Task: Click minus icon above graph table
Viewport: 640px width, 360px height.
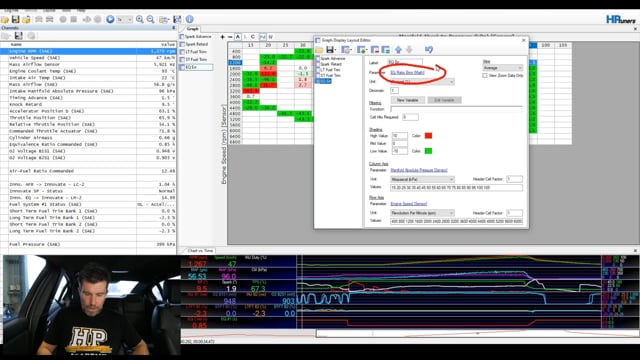Action: point(230,37)
